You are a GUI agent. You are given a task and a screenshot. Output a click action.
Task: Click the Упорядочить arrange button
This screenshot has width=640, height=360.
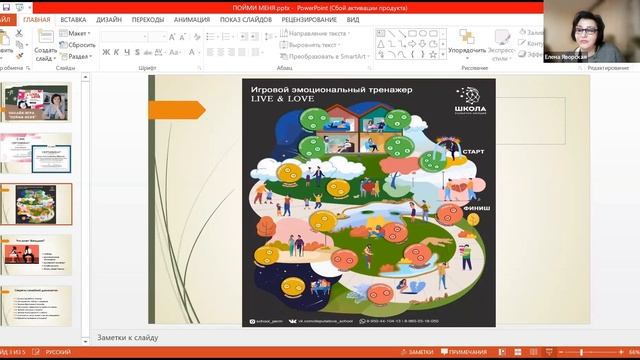(x=467, y=44)
